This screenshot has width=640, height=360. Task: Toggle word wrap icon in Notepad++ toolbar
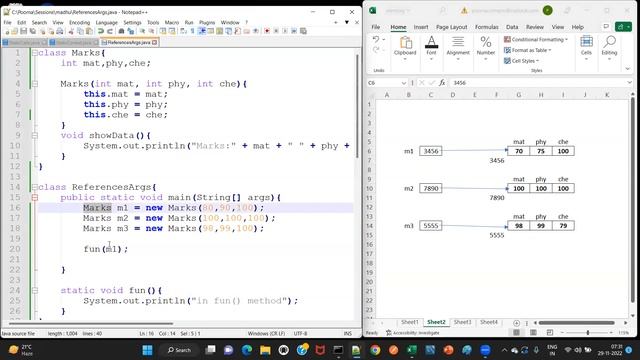(184, 31)
